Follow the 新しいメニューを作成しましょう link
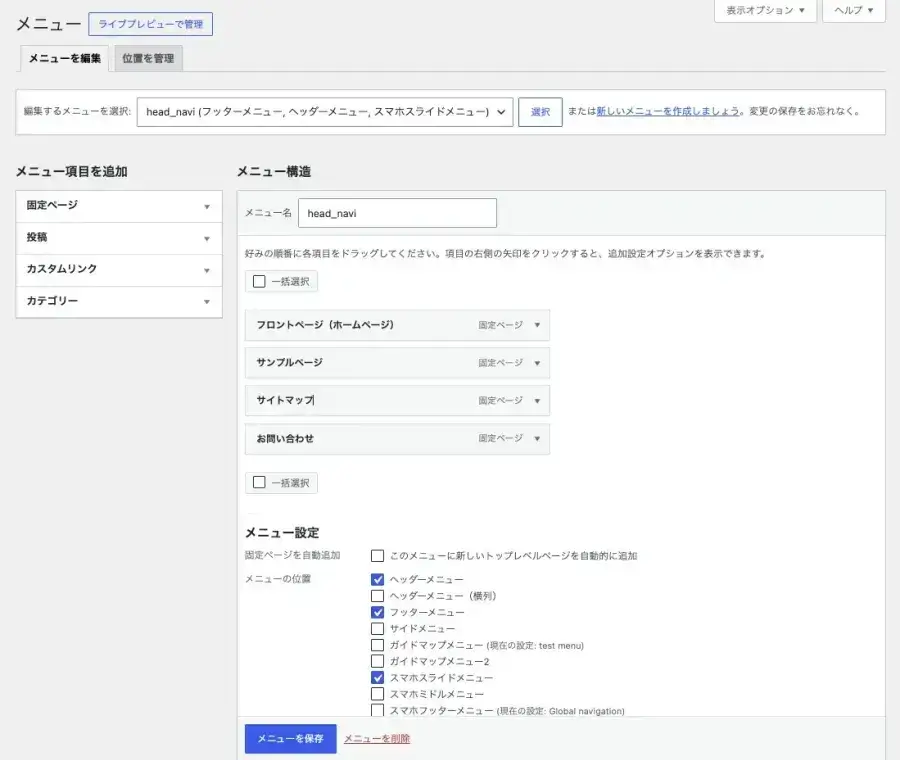Viewport: 900px width, 760px height. pos(668,111)
